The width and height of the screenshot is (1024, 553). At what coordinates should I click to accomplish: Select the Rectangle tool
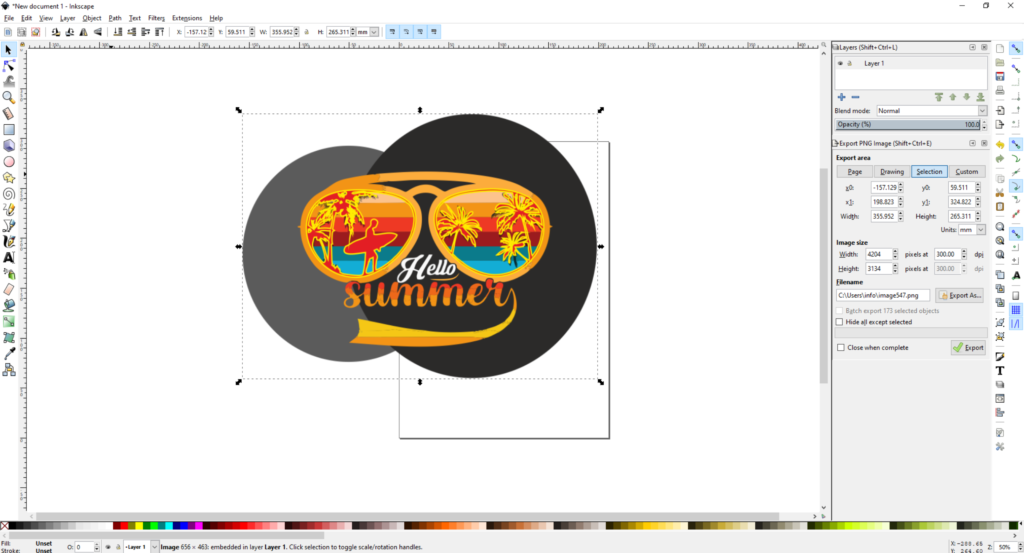pyautogui.click(x=9, y=129)
